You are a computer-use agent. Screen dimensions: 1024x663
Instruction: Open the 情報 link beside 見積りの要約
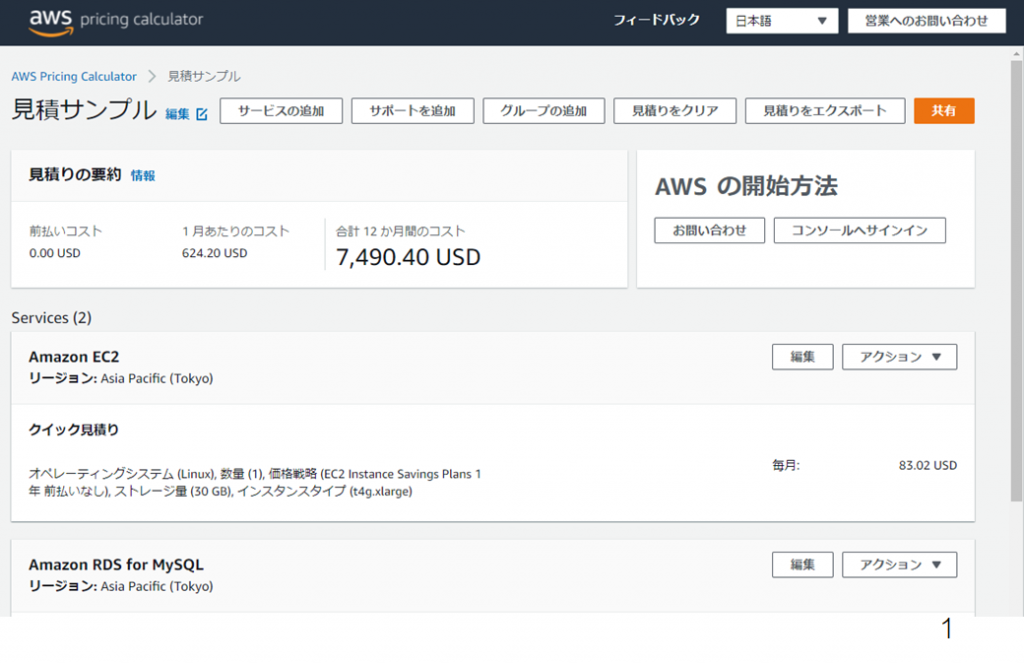[x=143, y=176]
